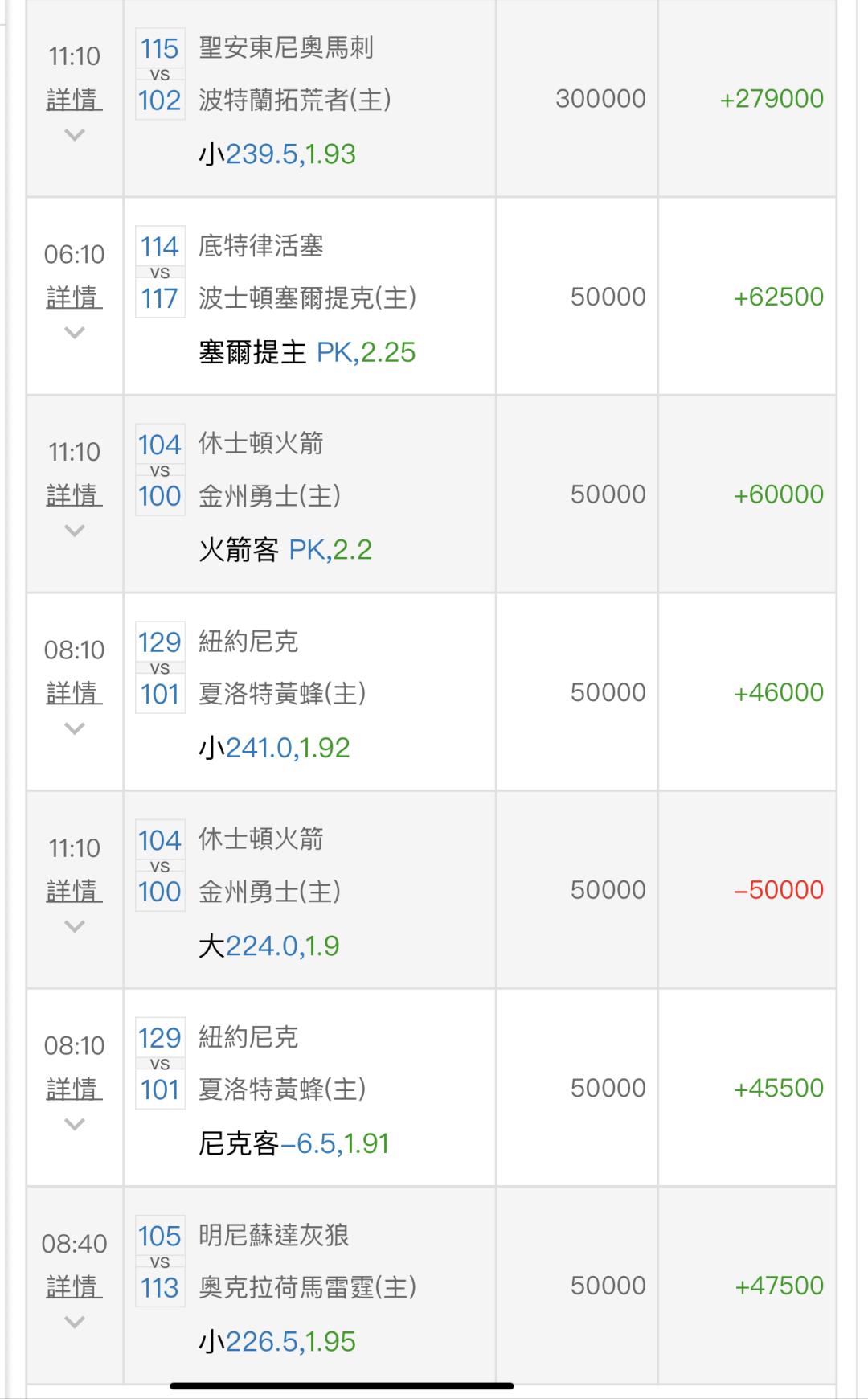Expand chevron under the 08:40 Timberwolves game
Image resolution: width=868 pixels, height=1399 pixels.
pos(74,1322)
